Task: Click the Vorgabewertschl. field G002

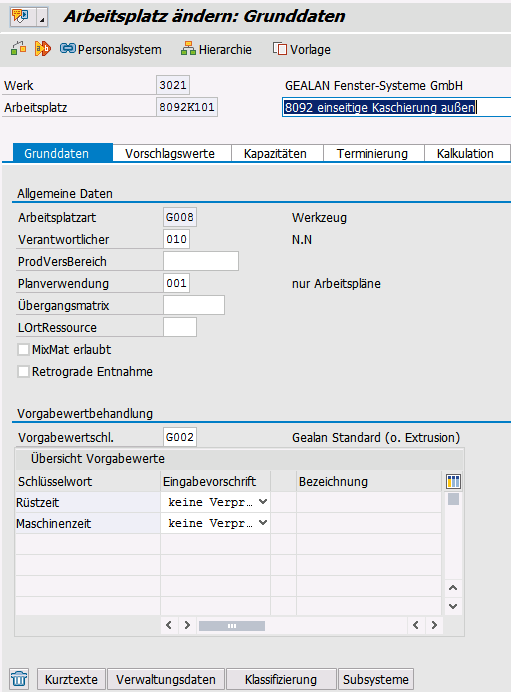Action: coord(180,437)
